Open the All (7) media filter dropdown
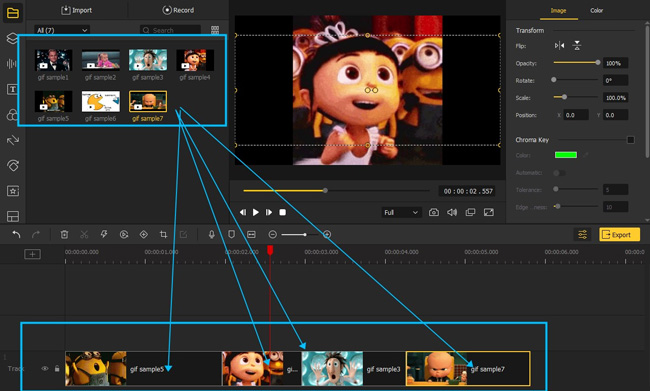Image resolution: width=650 pixels, height=391 pixels. tap(61, 30)
